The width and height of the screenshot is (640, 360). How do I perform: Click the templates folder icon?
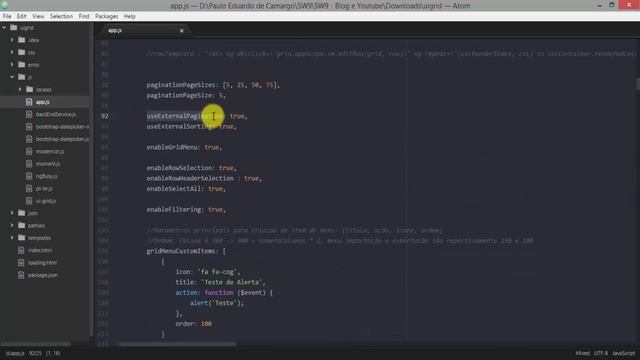click(x=22, y=238)
